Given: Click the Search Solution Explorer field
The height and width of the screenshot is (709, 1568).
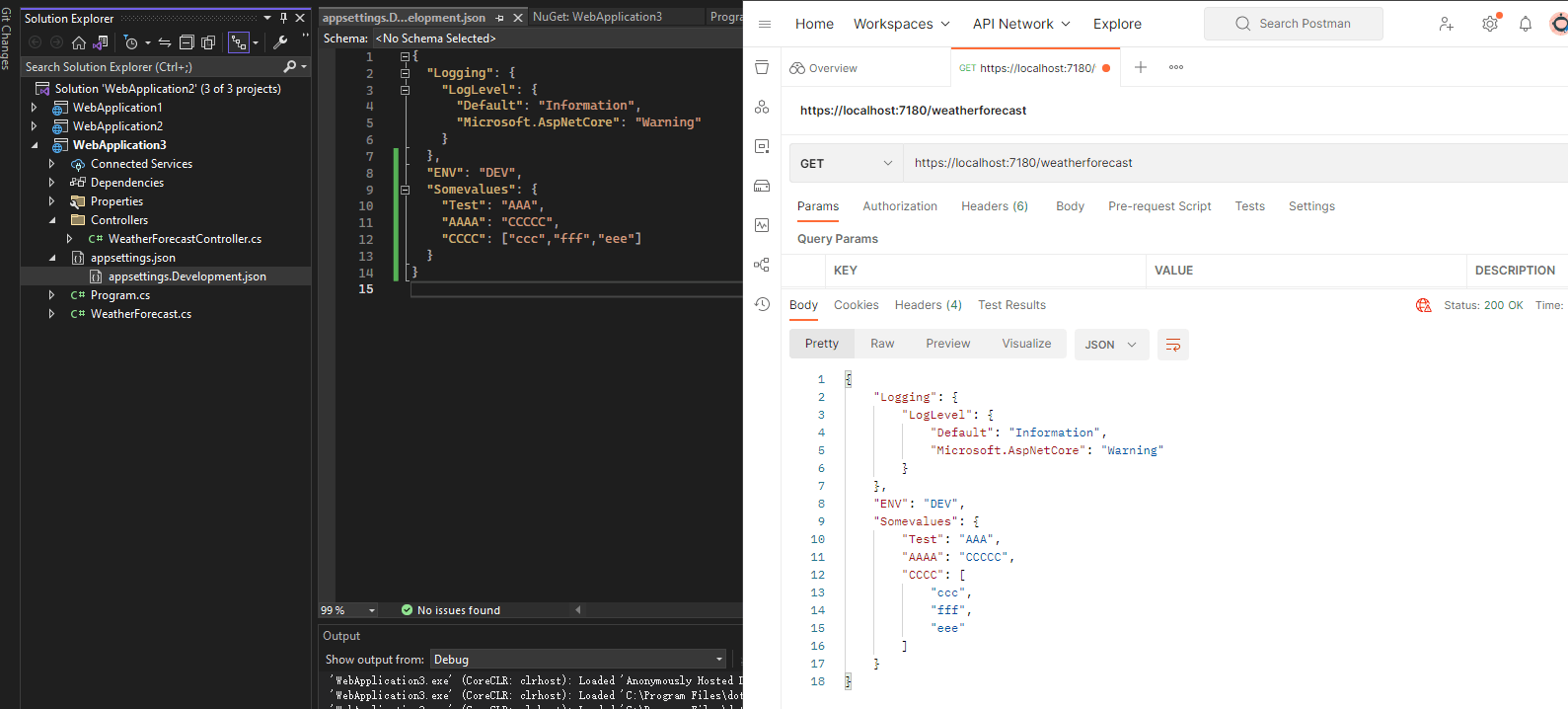Looking at the screenshot, I should (153, 66).
